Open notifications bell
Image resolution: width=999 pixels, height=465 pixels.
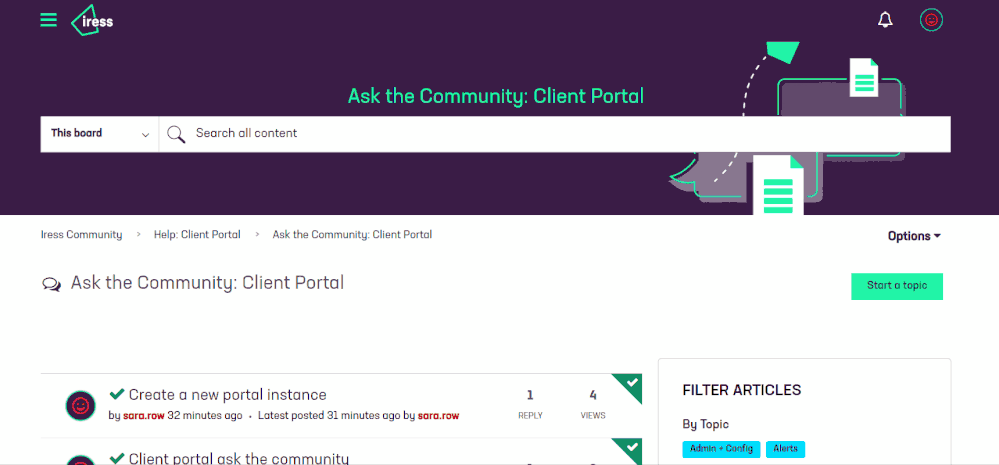click(885, 20)
